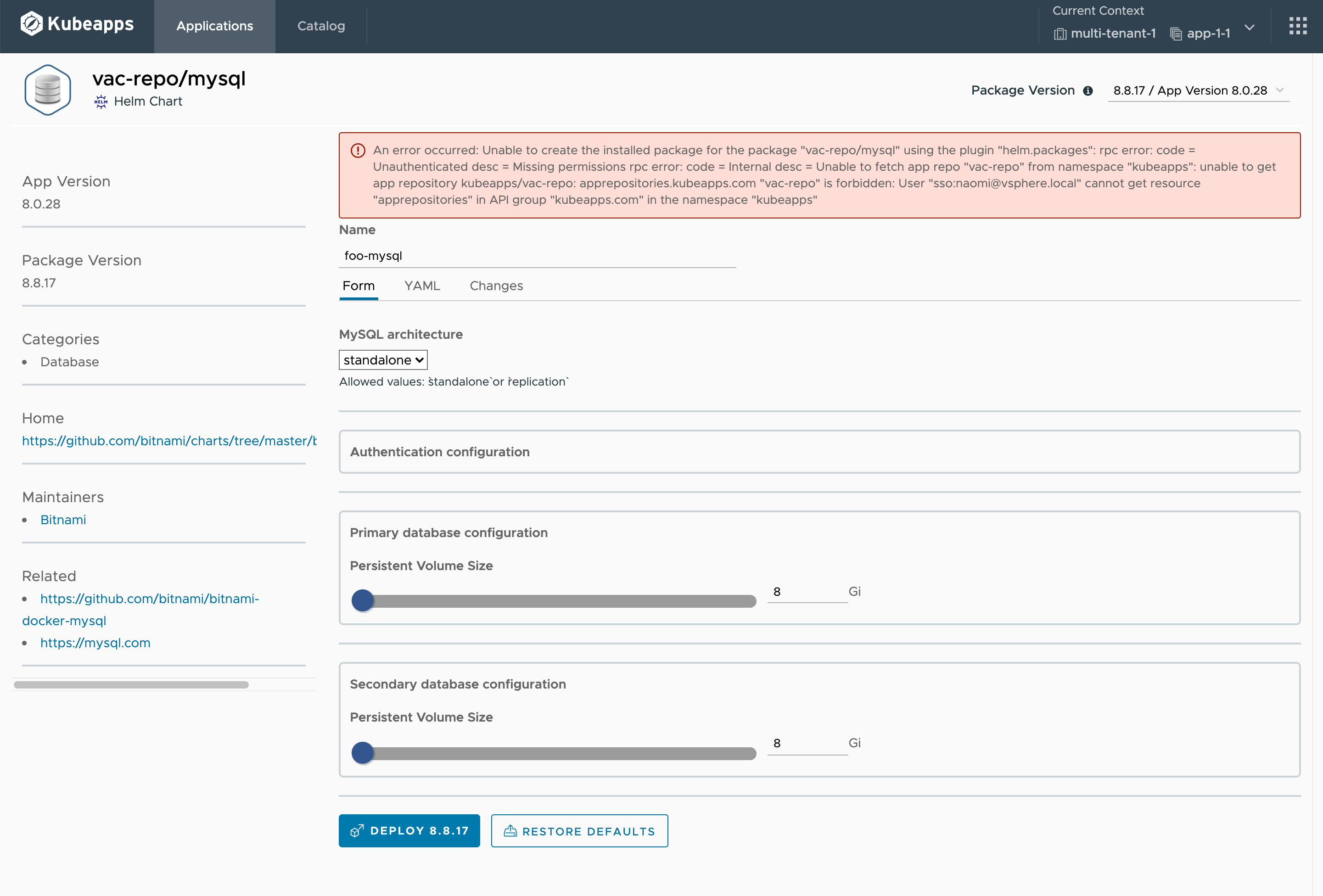Click the error alert exclamation icon
The height and width of the screenshot is (896, 1323).
(x=358, y=150)
